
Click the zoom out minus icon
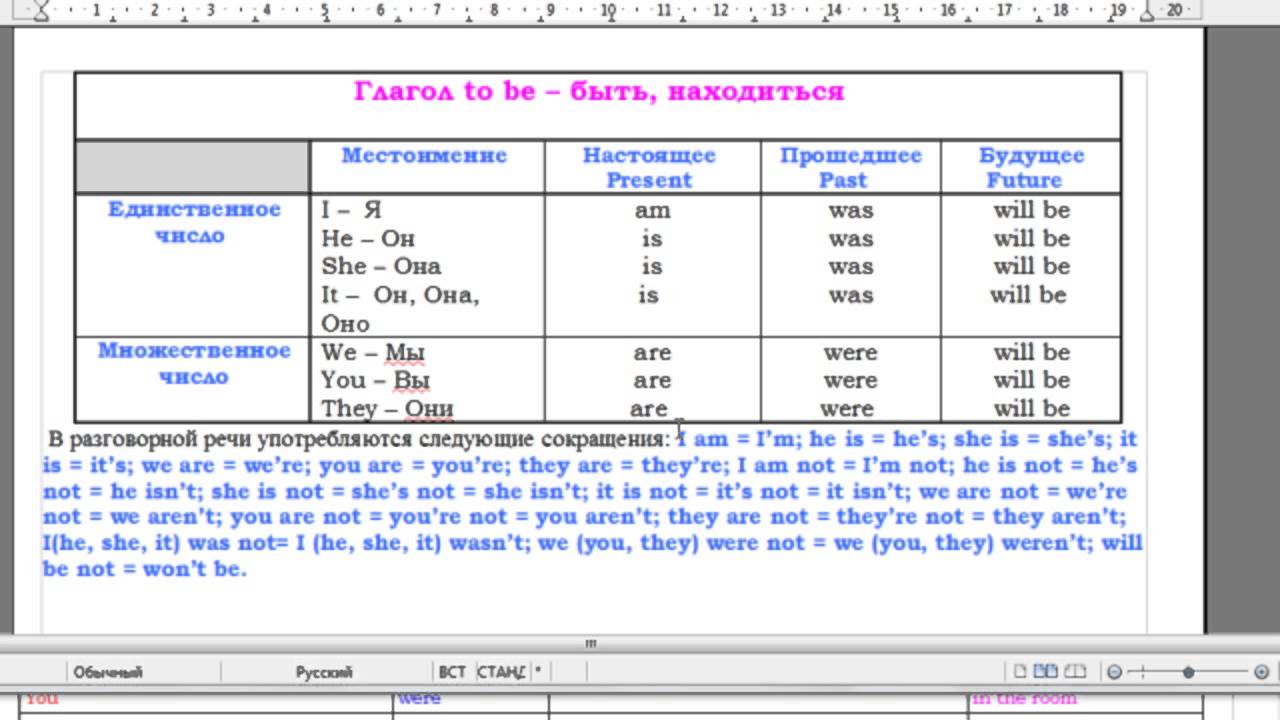(1114, 672)
